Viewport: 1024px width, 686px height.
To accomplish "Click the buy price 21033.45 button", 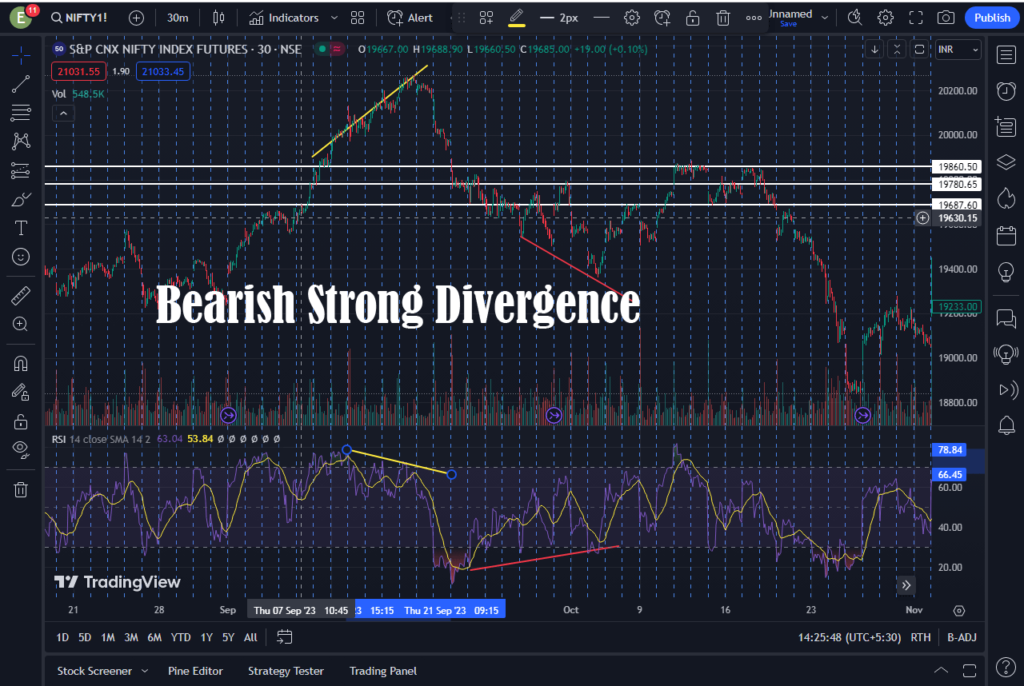I will click(163, 71).
